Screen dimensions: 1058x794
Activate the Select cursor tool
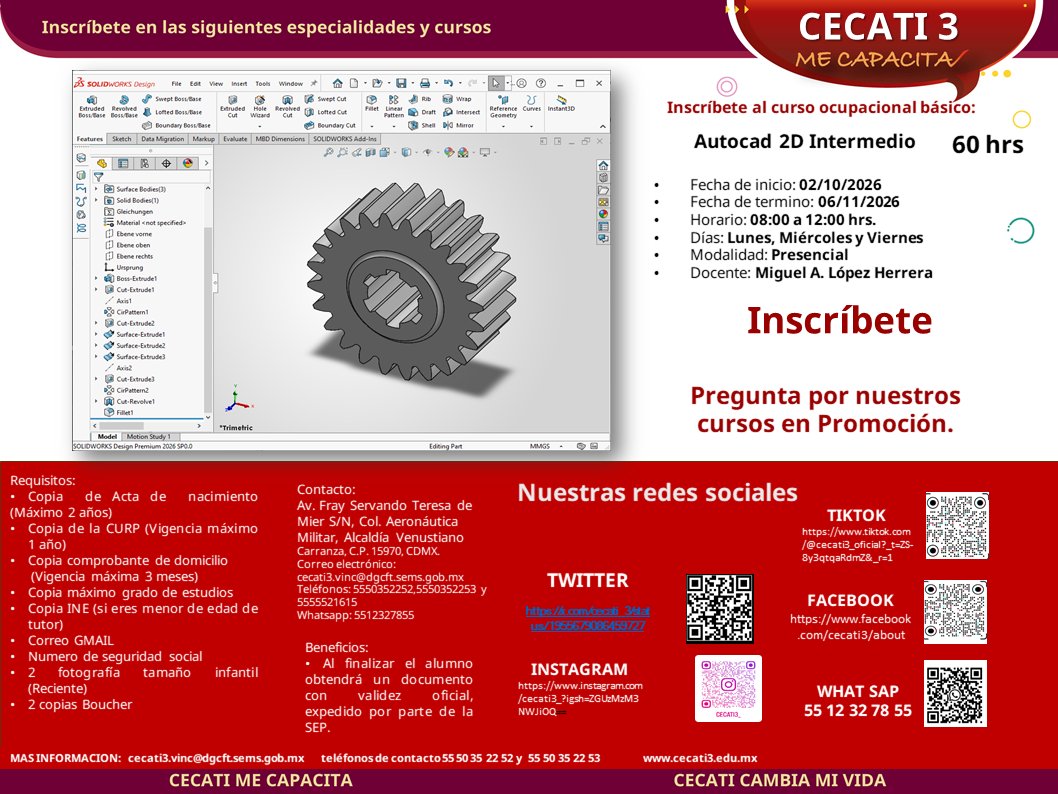[x=496, y=83]
